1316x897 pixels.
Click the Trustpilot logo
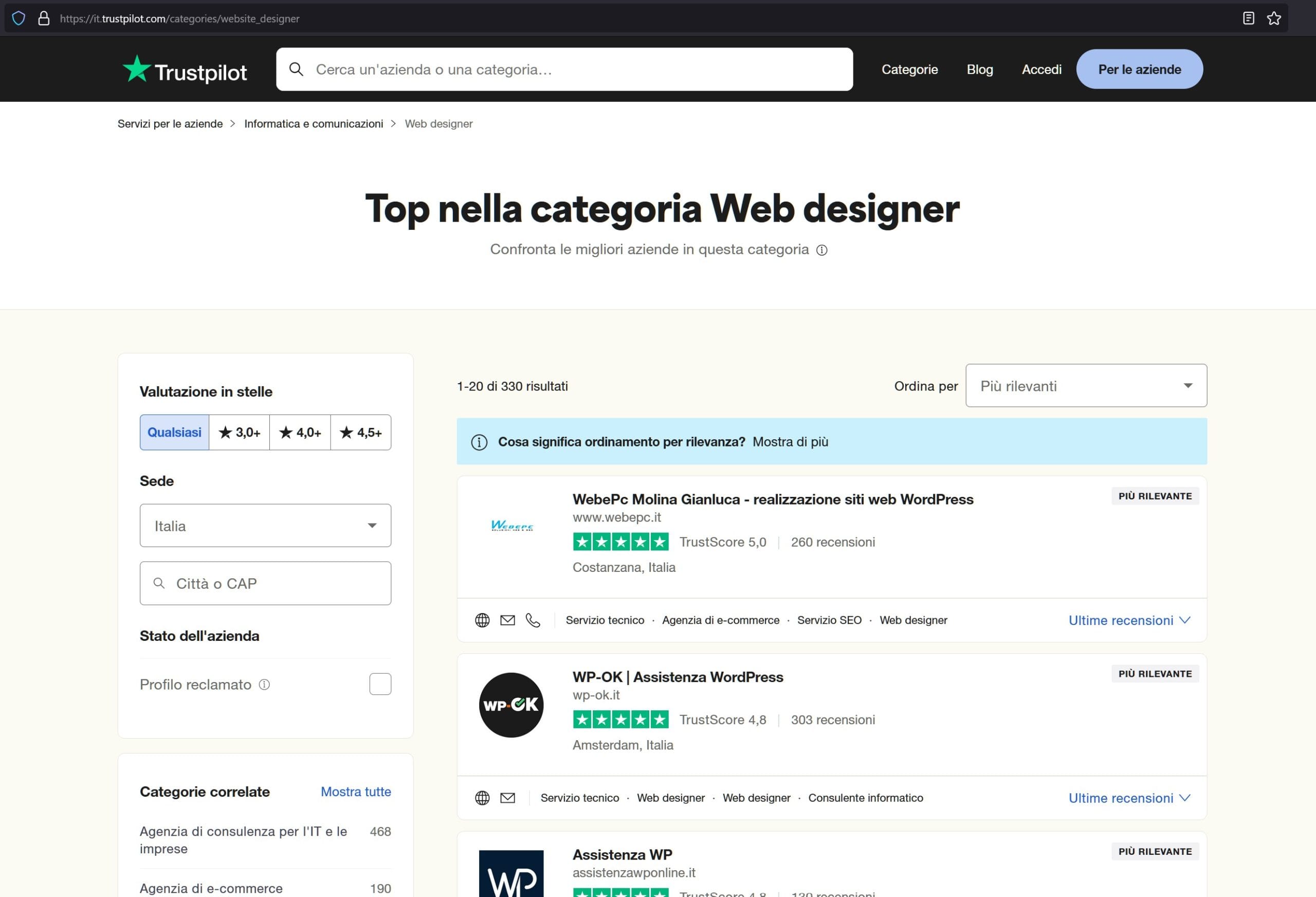(185, 70)
